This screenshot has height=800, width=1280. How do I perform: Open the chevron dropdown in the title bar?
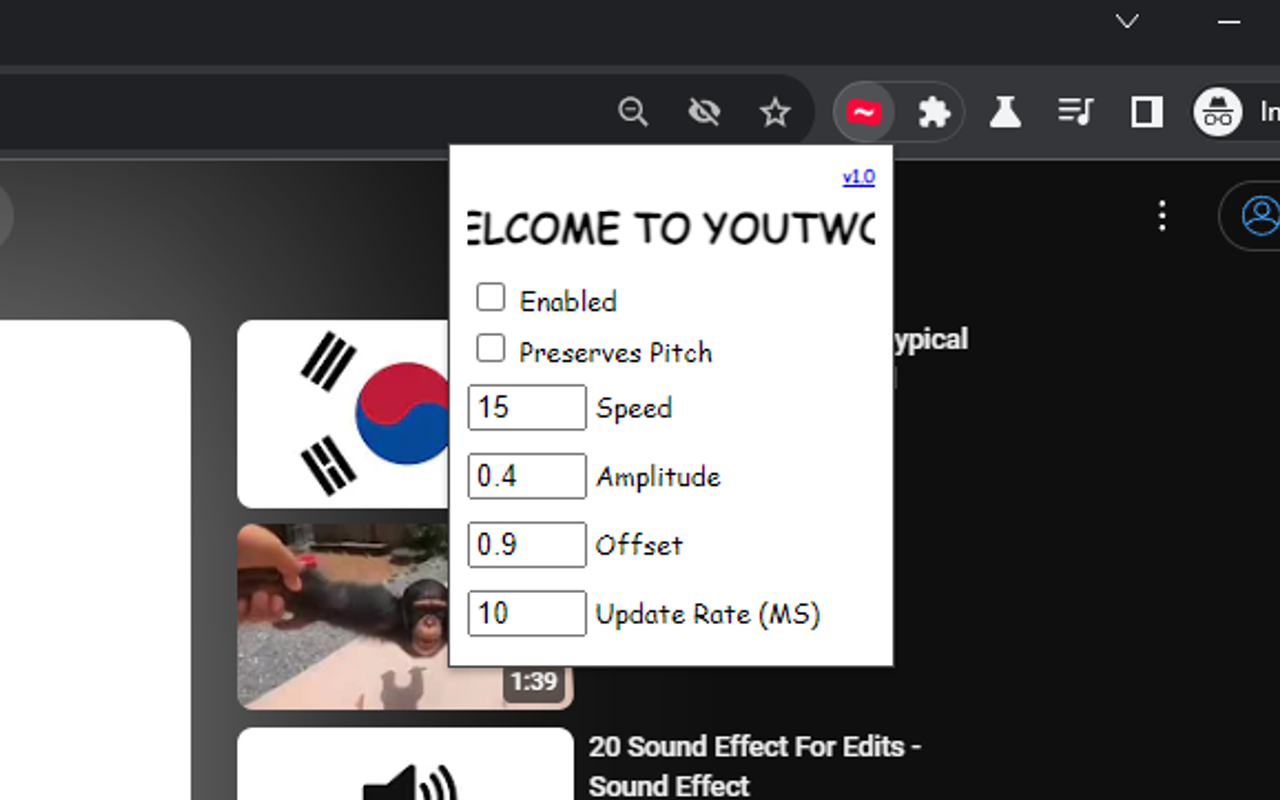[1126, 21]
